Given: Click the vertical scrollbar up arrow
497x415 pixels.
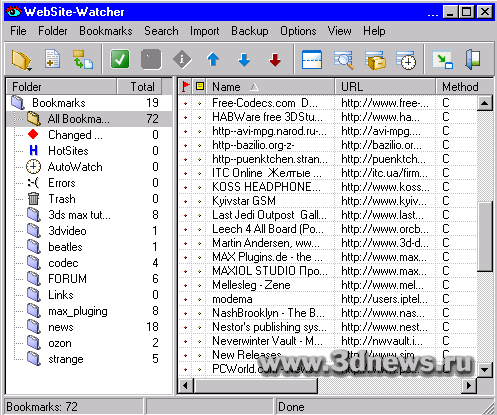Looking at the screenshot, I should [x=485, y=103].
